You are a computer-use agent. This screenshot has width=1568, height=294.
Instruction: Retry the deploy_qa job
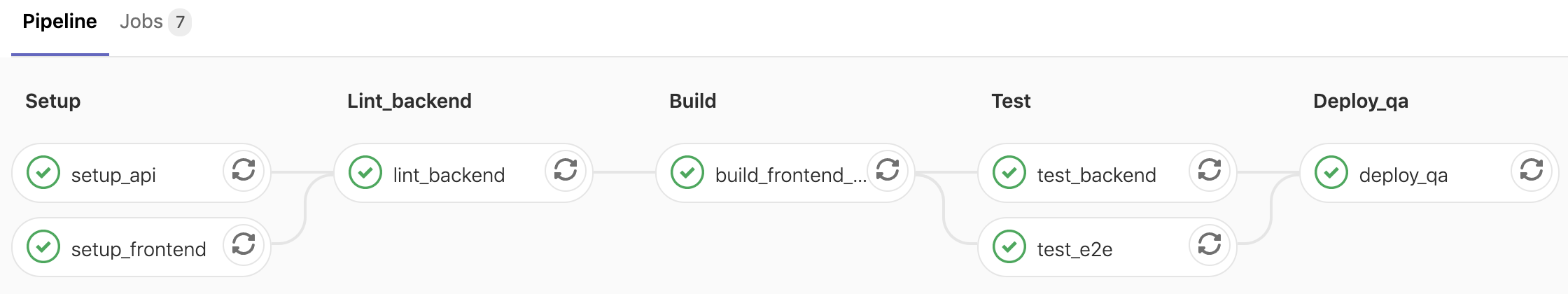(x=1532, y=170)
